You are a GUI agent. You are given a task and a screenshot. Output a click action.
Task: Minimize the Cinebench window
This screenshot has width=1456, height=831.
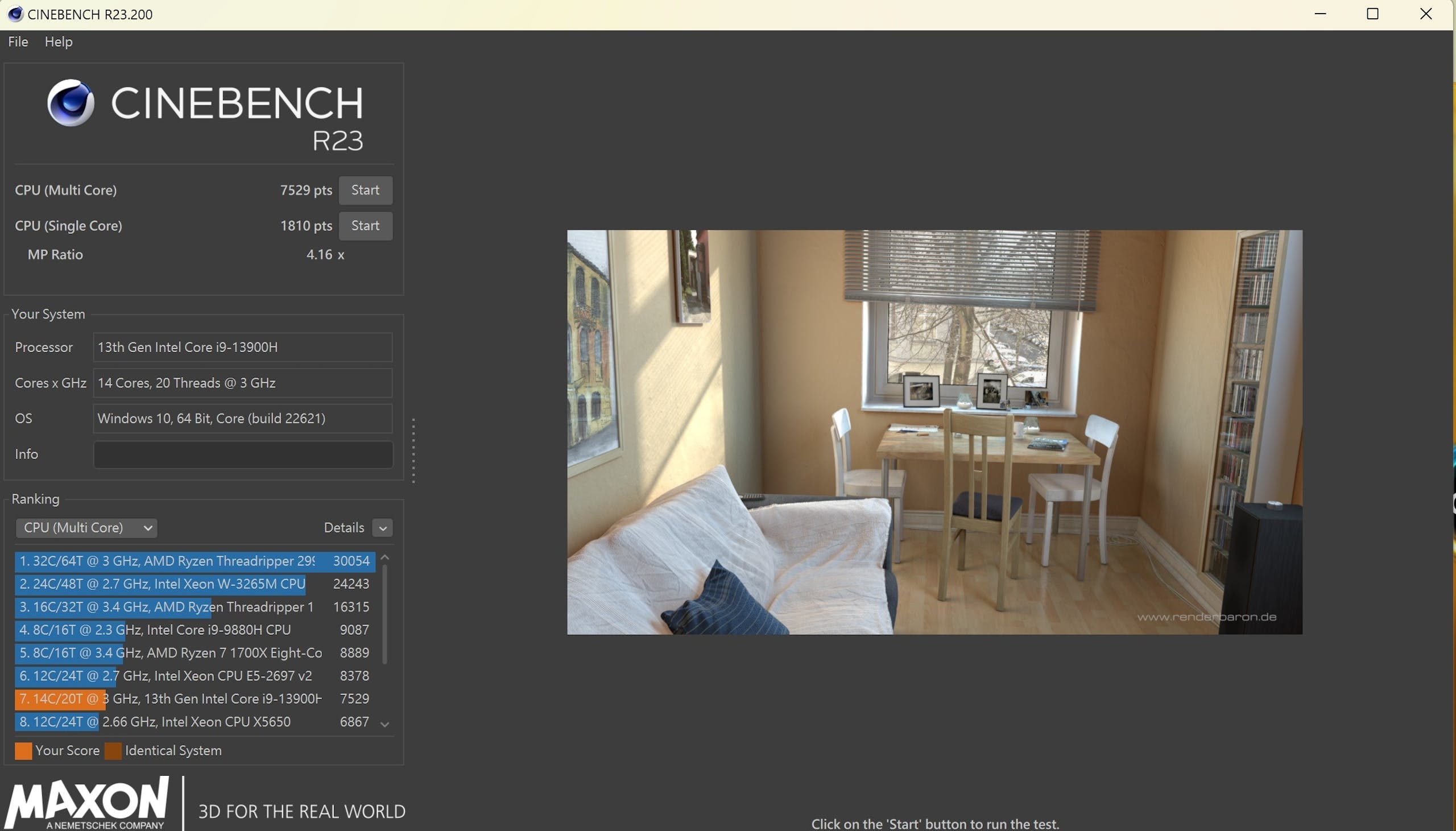[1320, 14]
